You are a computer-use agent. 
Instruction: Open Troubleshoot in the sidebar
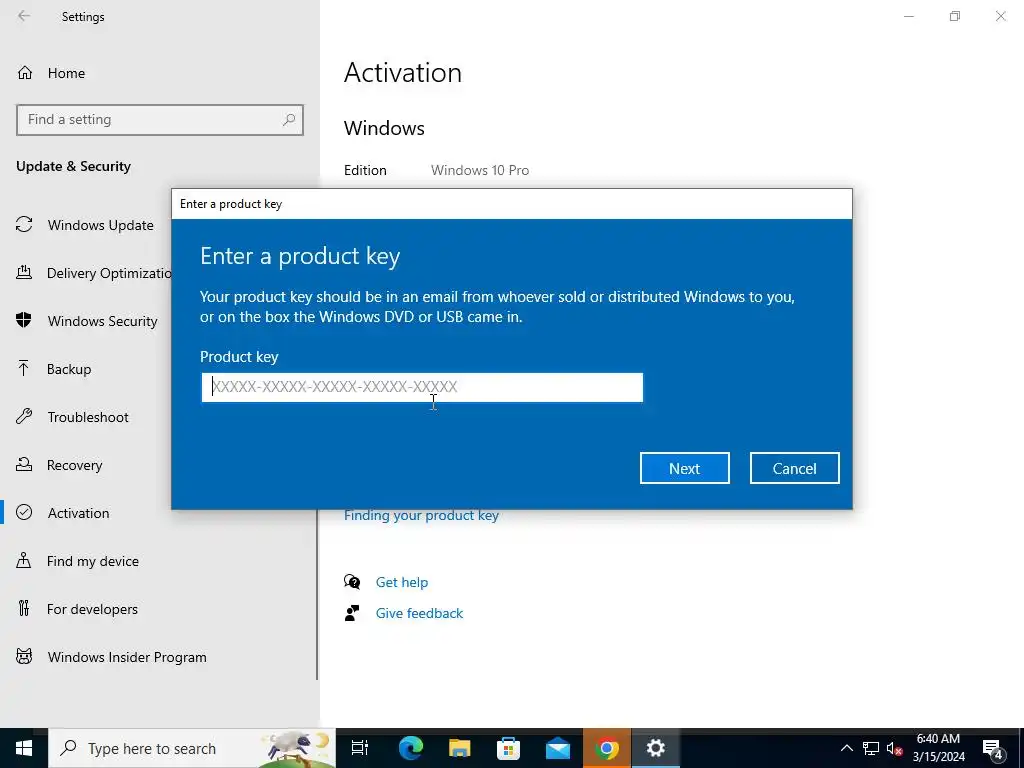tap(88, 417)
